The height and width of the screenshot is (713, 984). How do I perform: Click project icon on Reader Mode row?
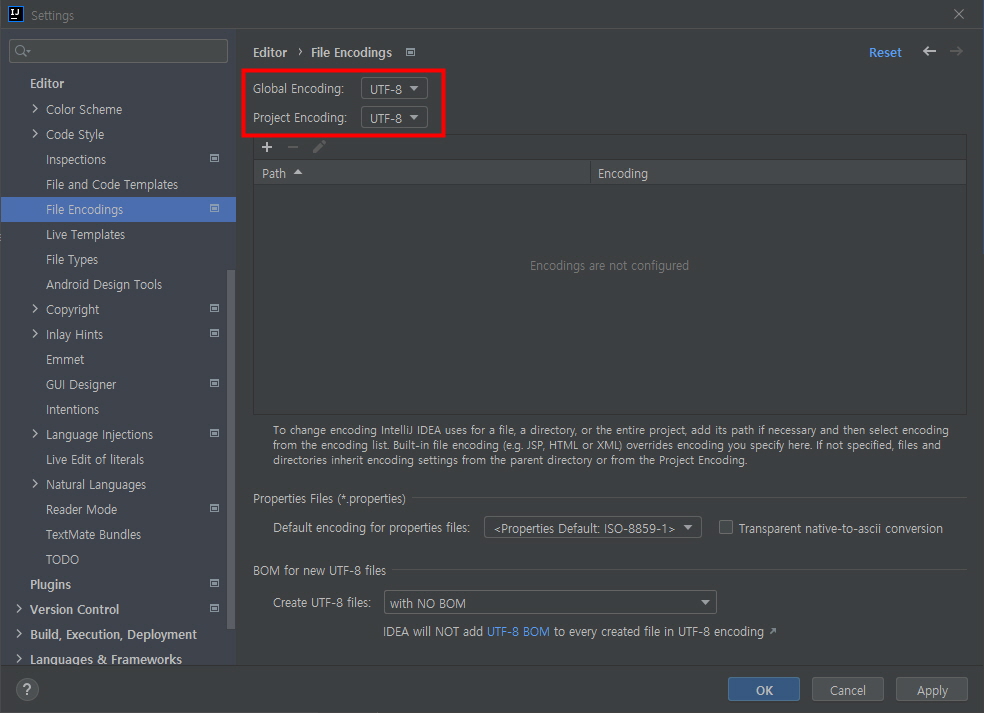214,509
